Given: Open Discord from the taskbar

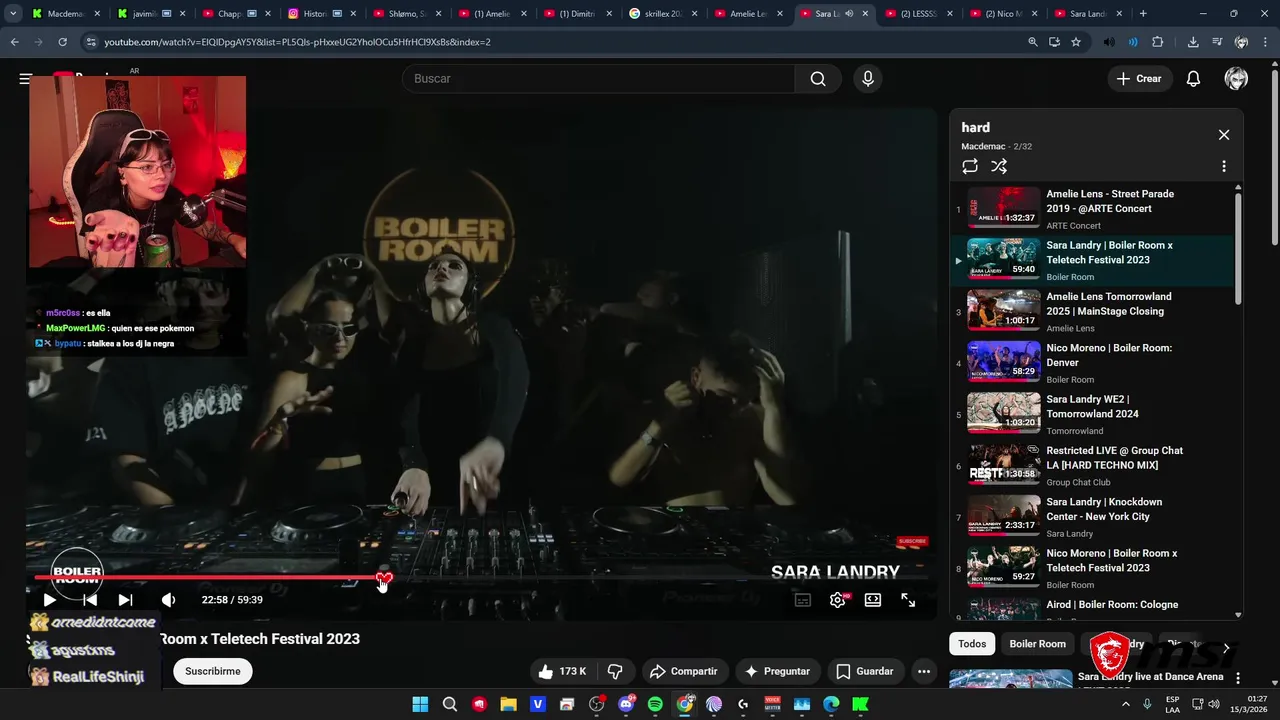Looking at the screenshot, I should coord(626,704).
